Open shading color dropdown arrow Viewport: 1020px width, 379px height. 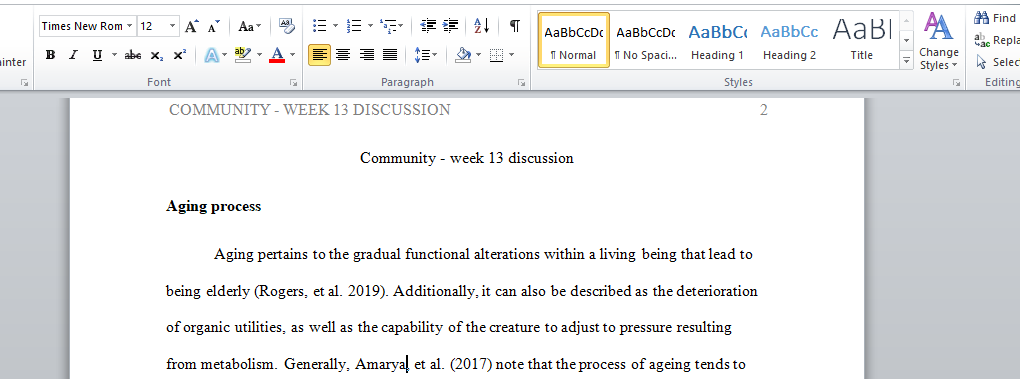pyautogui.click(x=478, y=55)
